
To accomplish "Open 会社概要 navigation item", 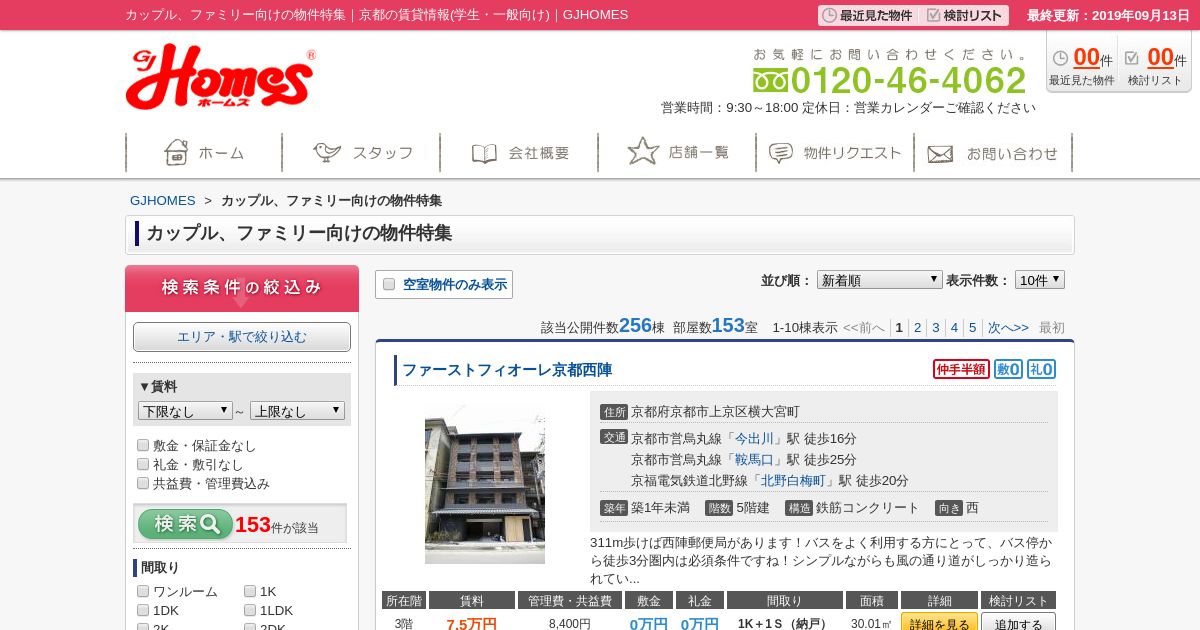I will 520,153.
